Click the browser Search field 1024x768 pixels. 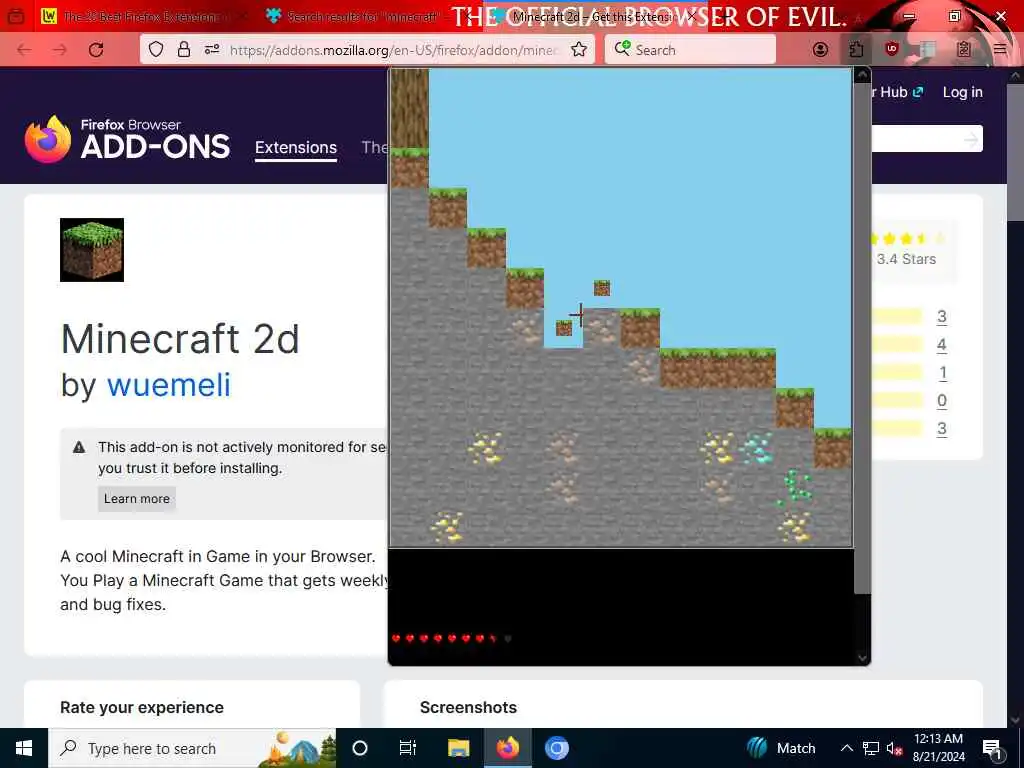point(691,50)
